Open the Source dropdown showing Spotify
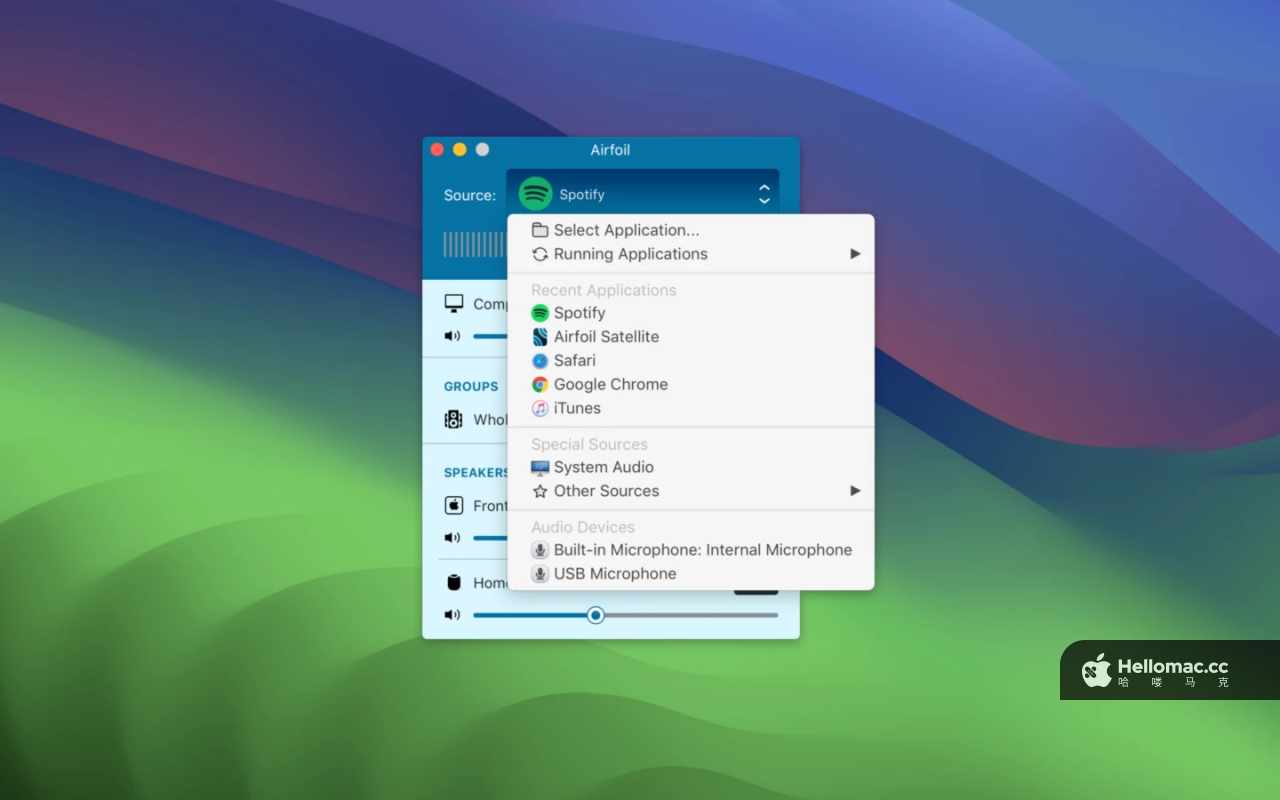The height and width of the screenshot is (800, 1280). pyautogui.click(x=642, y=194)
